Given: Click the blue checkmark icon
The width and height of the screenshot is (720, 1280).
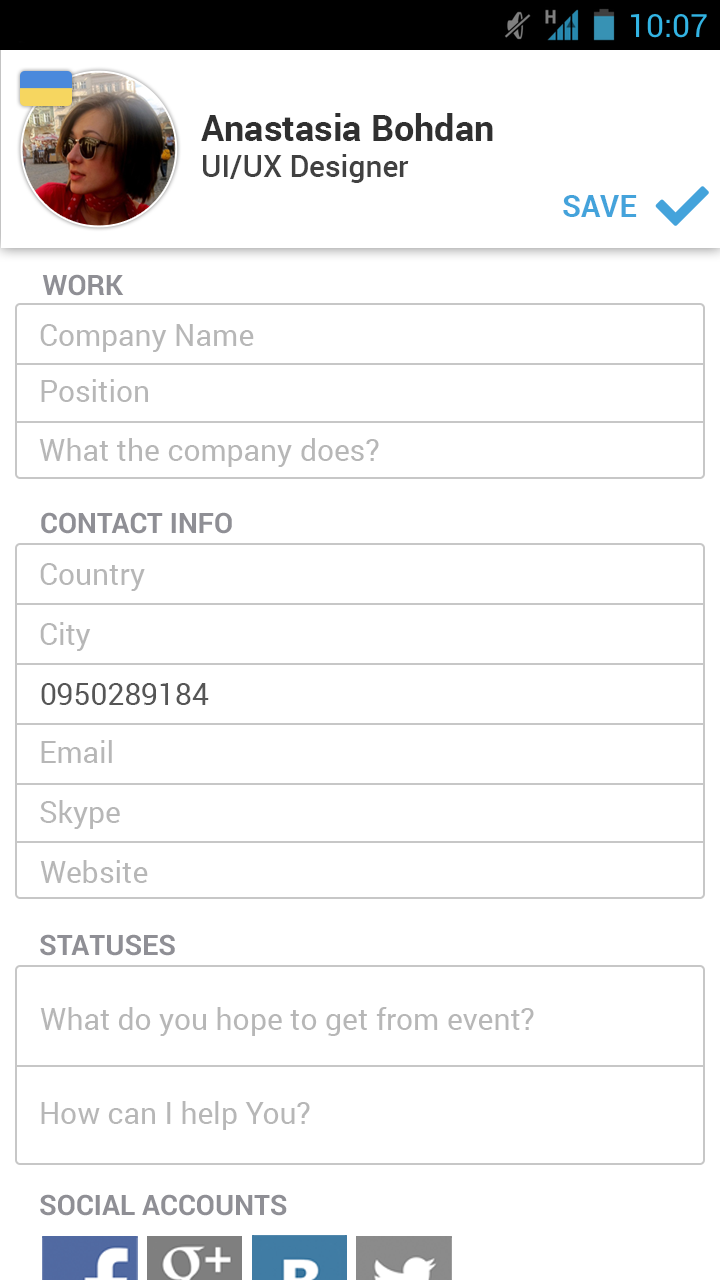Looking at the screenshot, I should coord(682,206).
